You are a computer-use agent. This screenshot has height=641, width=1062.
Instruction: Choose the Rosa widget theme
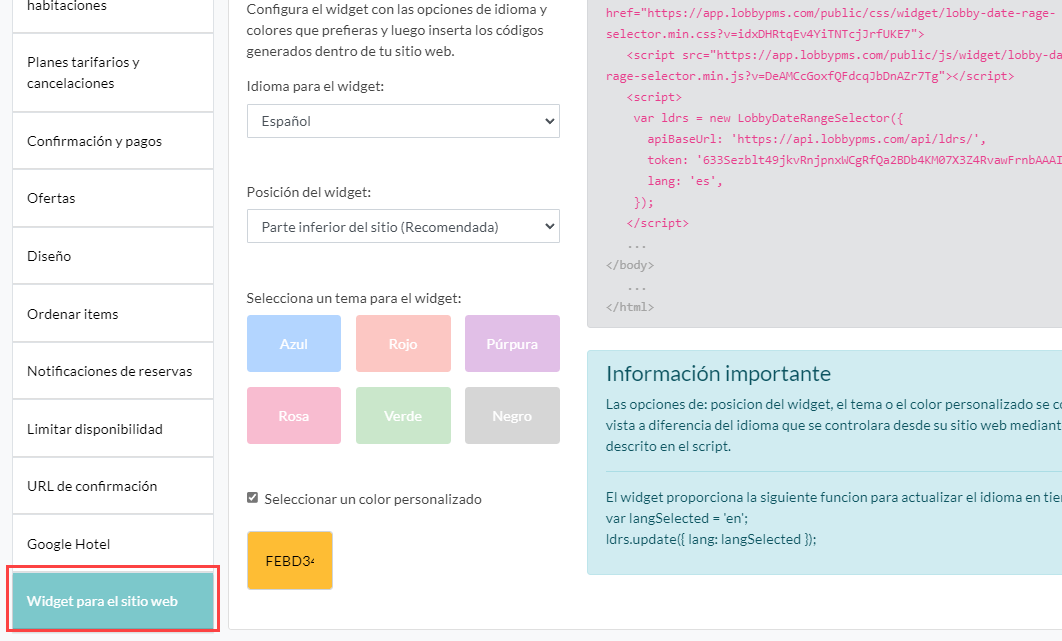pyautogui.click(x=294, y=415)
